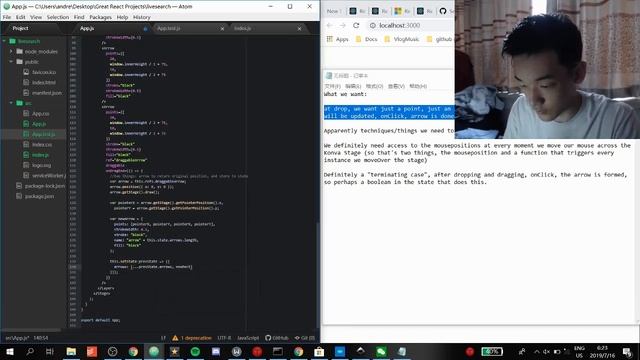This screenshot has height=360, width=640.
Task: Open serviceWorker.js in the tree
Action: 48,176
